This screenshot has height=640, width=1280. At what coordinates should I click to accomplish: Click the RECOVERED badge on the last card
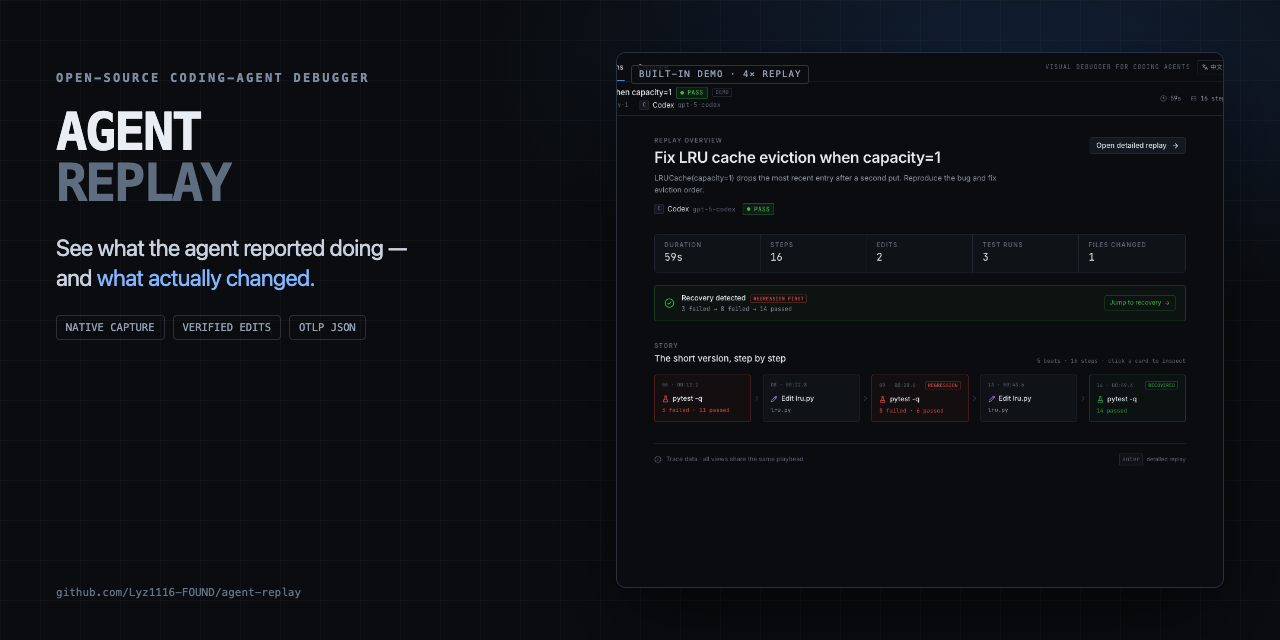click(1162, 385)
